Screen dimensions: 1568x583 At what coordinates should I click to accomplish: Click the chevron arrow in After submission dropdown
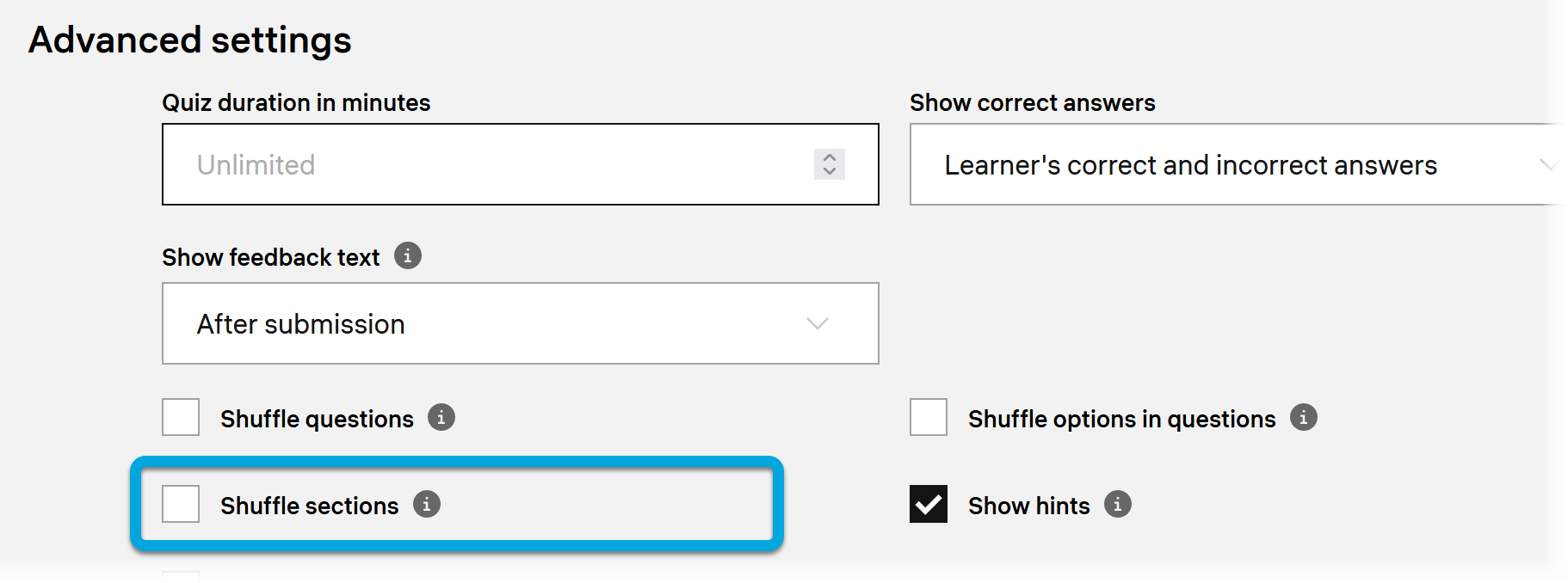click(x=818, y=324)
